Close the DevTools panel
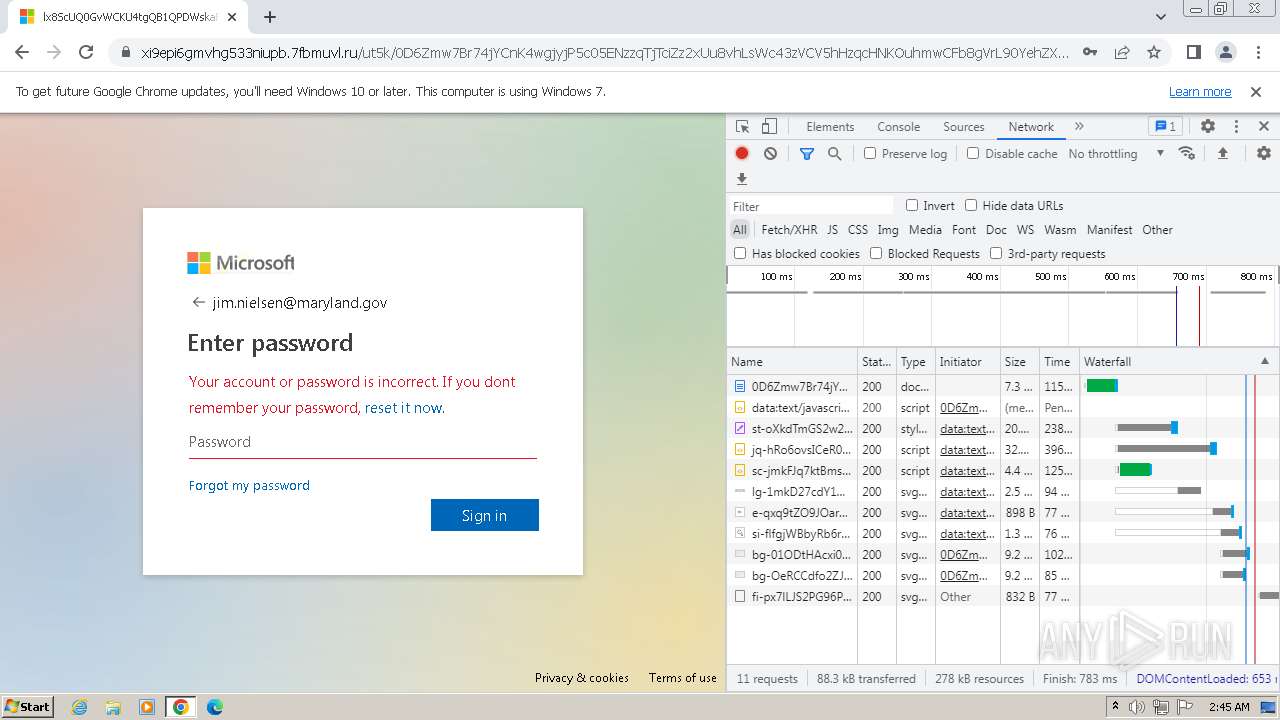Viewport: 1280px width, 720px height. coord(1264,127)
